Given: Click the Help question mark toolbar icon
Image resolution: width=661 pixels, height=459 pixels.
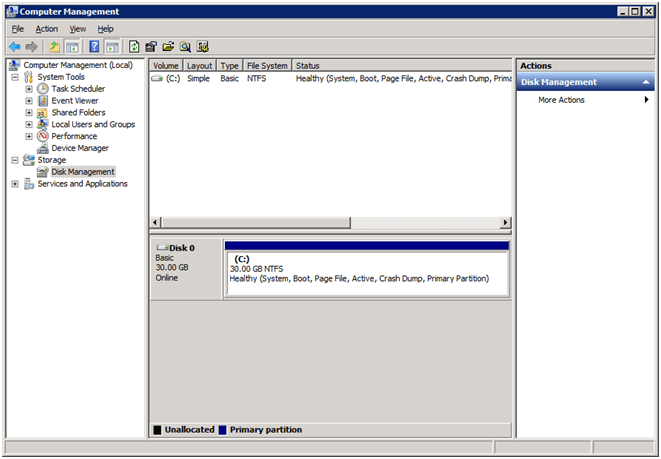Looking at the screenshot, I should (x=95, y=47).
